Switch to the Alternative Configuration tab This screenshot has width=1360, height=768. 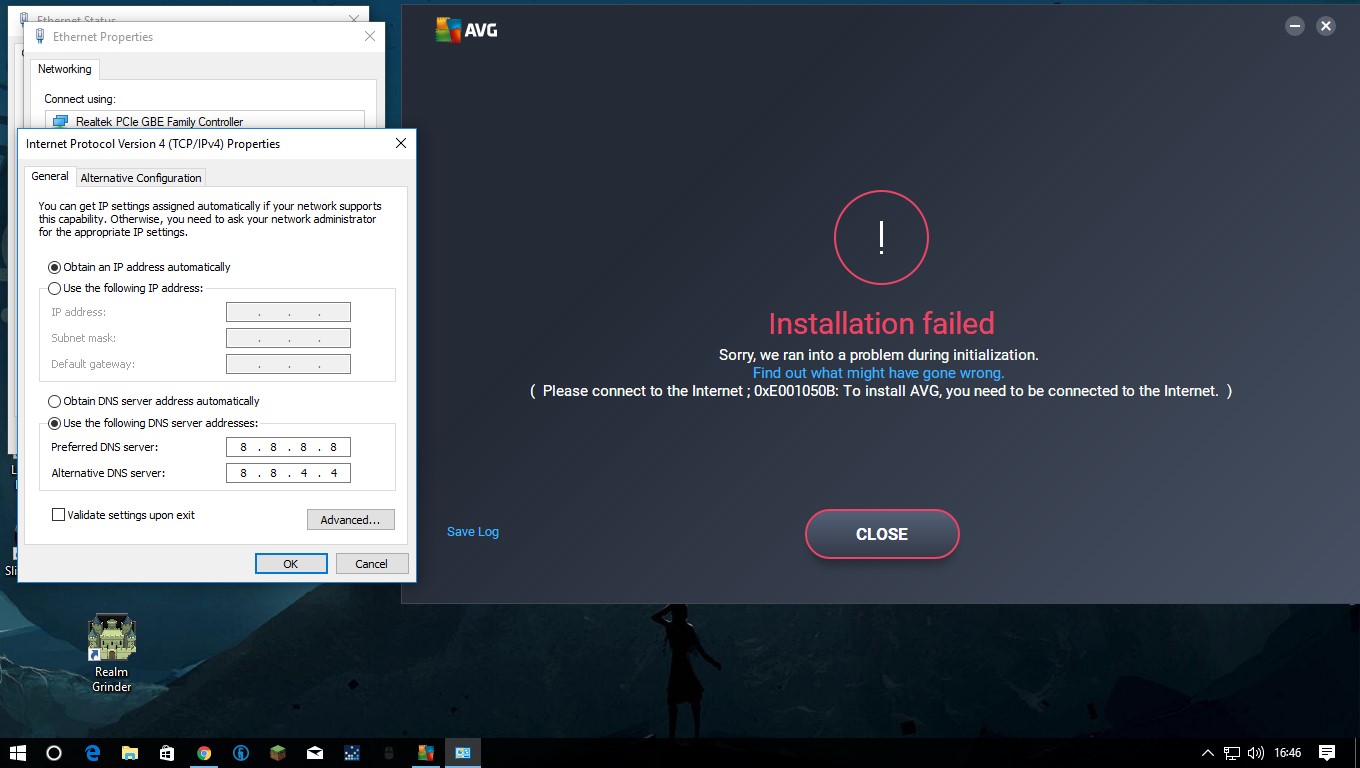point(141,178)
